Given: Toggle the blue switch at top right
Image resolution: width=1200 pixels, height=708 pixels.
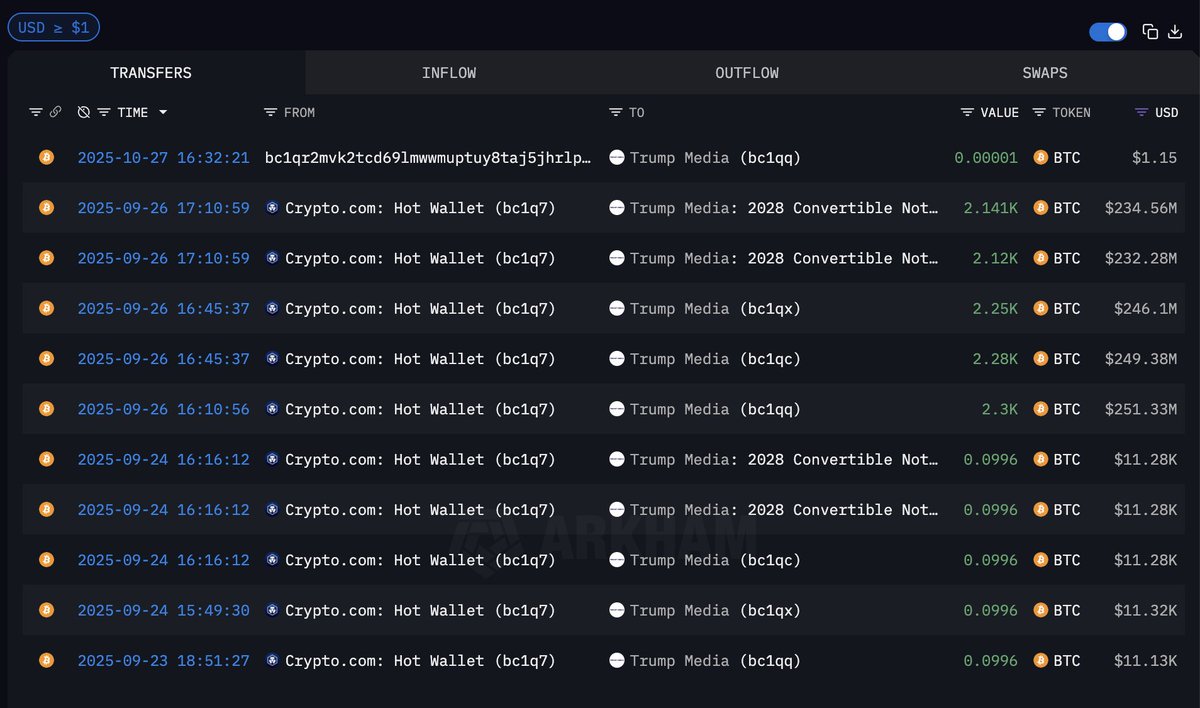Looking at the screenshot, I should (1108, 32).
